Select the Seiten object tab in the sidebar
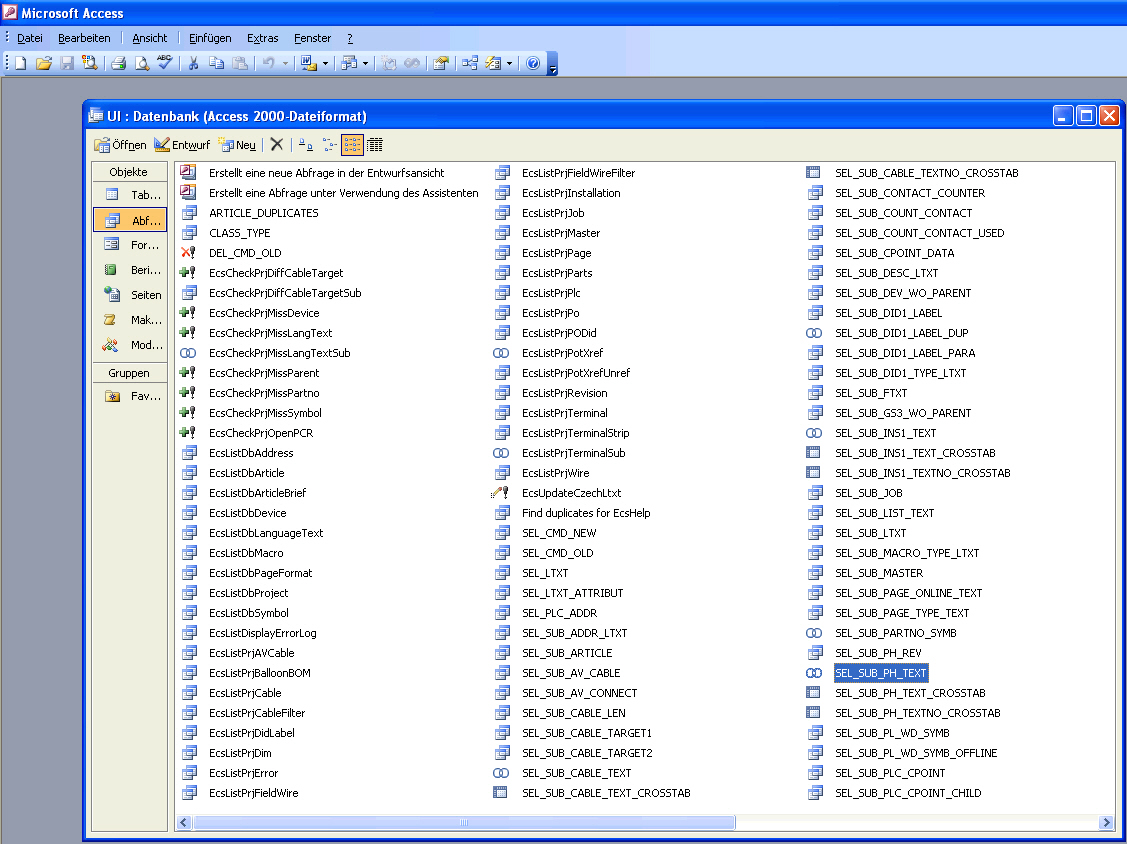This screenshot has width=1127, height=844. pyautogui.click(x=129, y=295)
